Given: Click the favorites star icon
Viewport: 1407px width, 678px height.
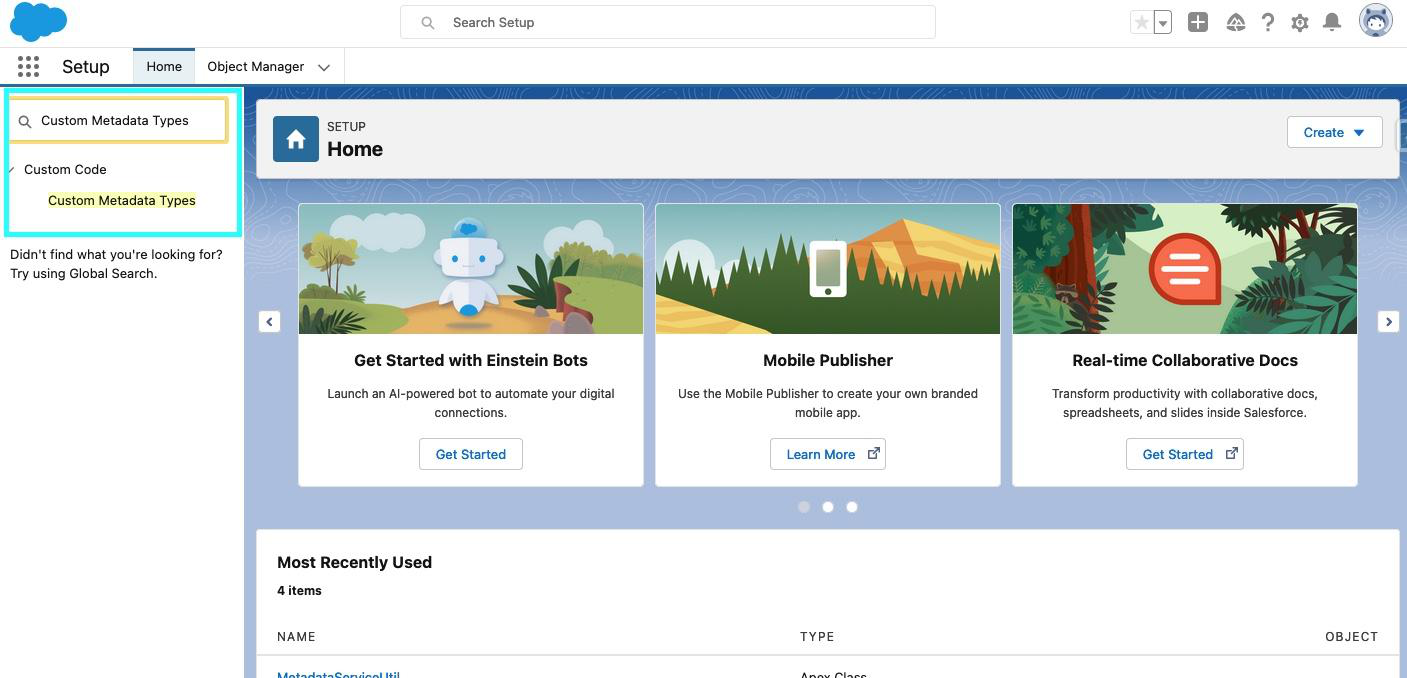Looking at the screenshot, I should pos(1141,22).
